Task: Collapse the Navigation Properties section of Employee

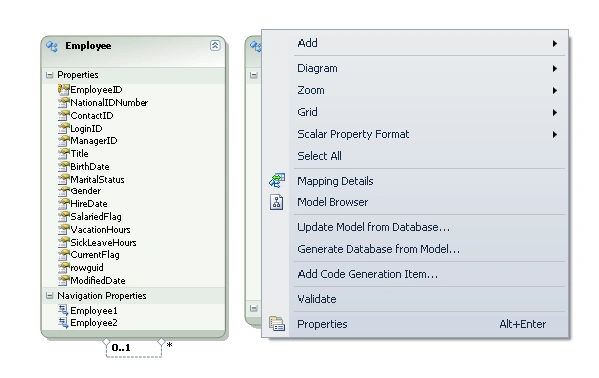Action: (49, 296)
